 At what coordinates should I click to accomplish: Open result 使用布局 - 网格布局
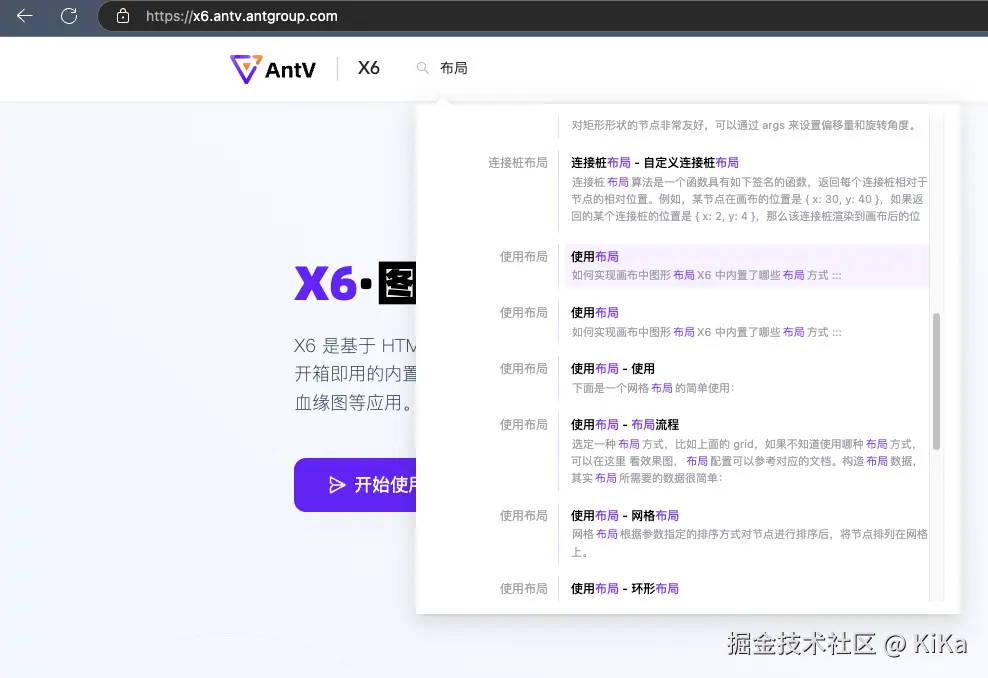pyautogui.click(x=624, y=515)
